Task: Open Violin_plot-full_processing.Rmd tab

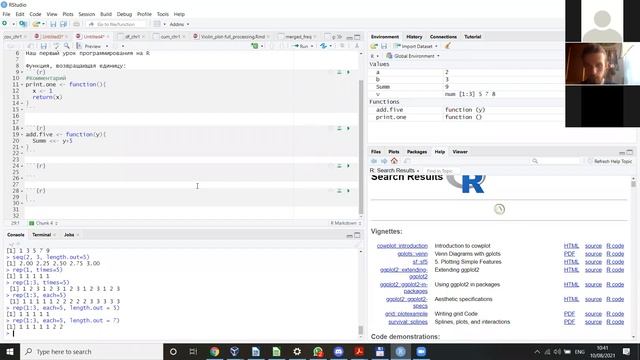Action: tap(233, 37)
